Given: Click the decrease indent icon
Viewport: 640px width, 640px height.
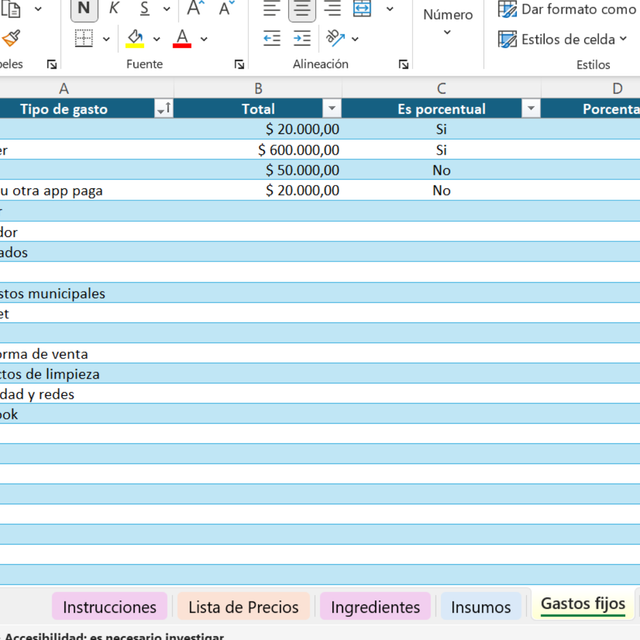Looking at the screenshot, I should click(272, 39).
